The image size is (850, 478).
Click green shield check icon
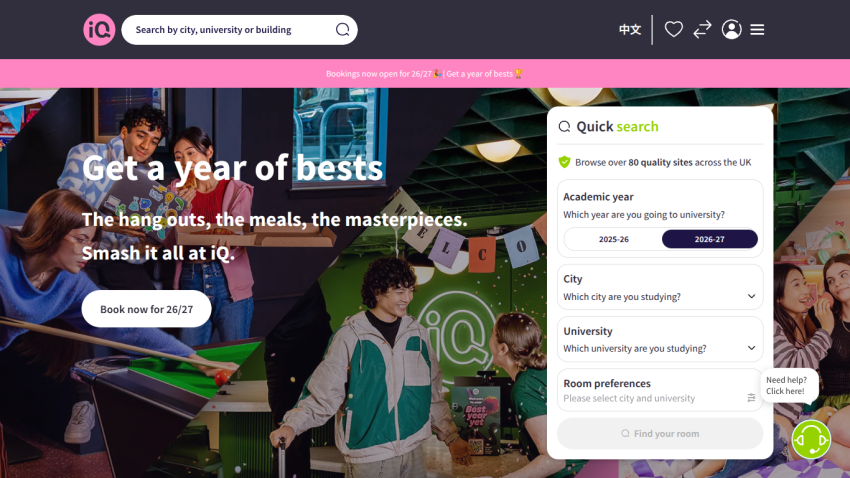point(564,162)
